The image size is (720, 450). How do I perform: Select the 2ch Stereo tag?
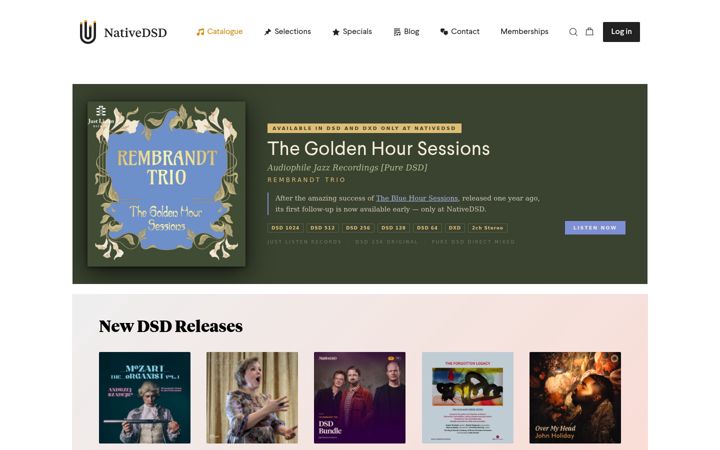point(488,228)
